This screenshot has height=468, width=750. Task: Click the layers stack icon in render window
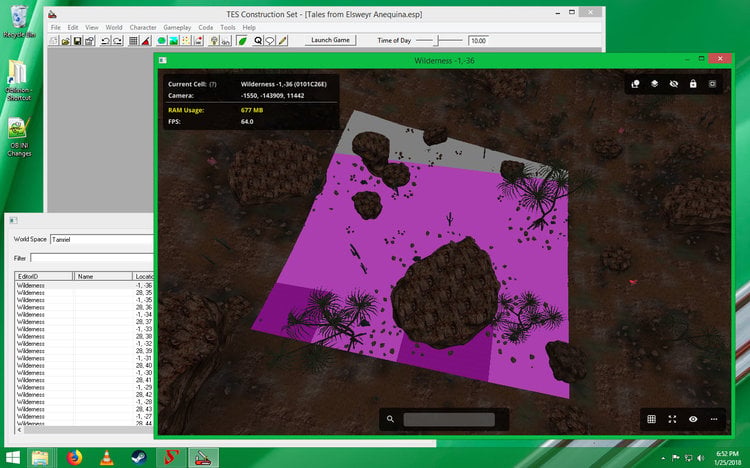tap(654, 84)
